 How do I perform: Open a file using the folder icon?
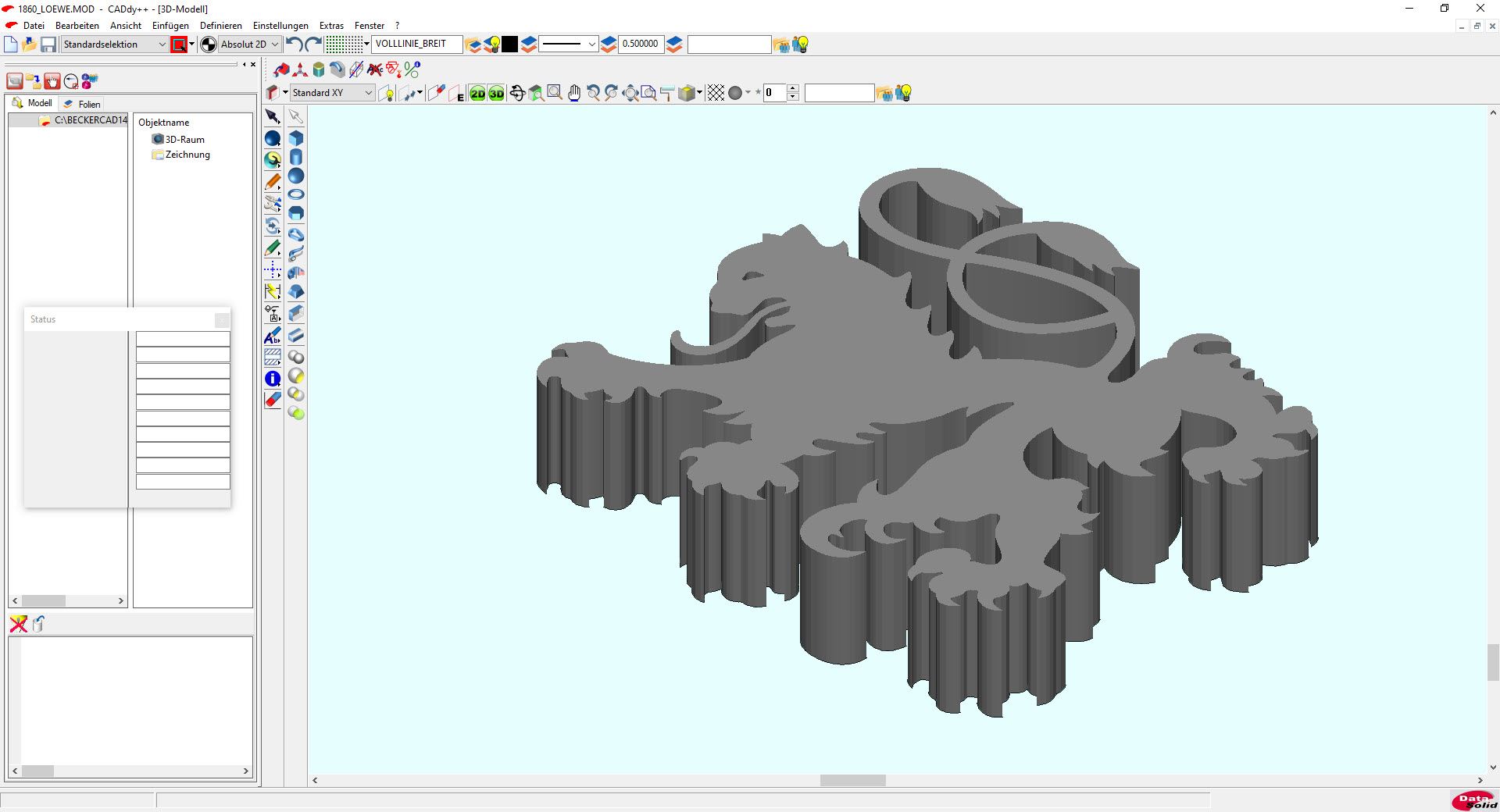click(30, 45)
